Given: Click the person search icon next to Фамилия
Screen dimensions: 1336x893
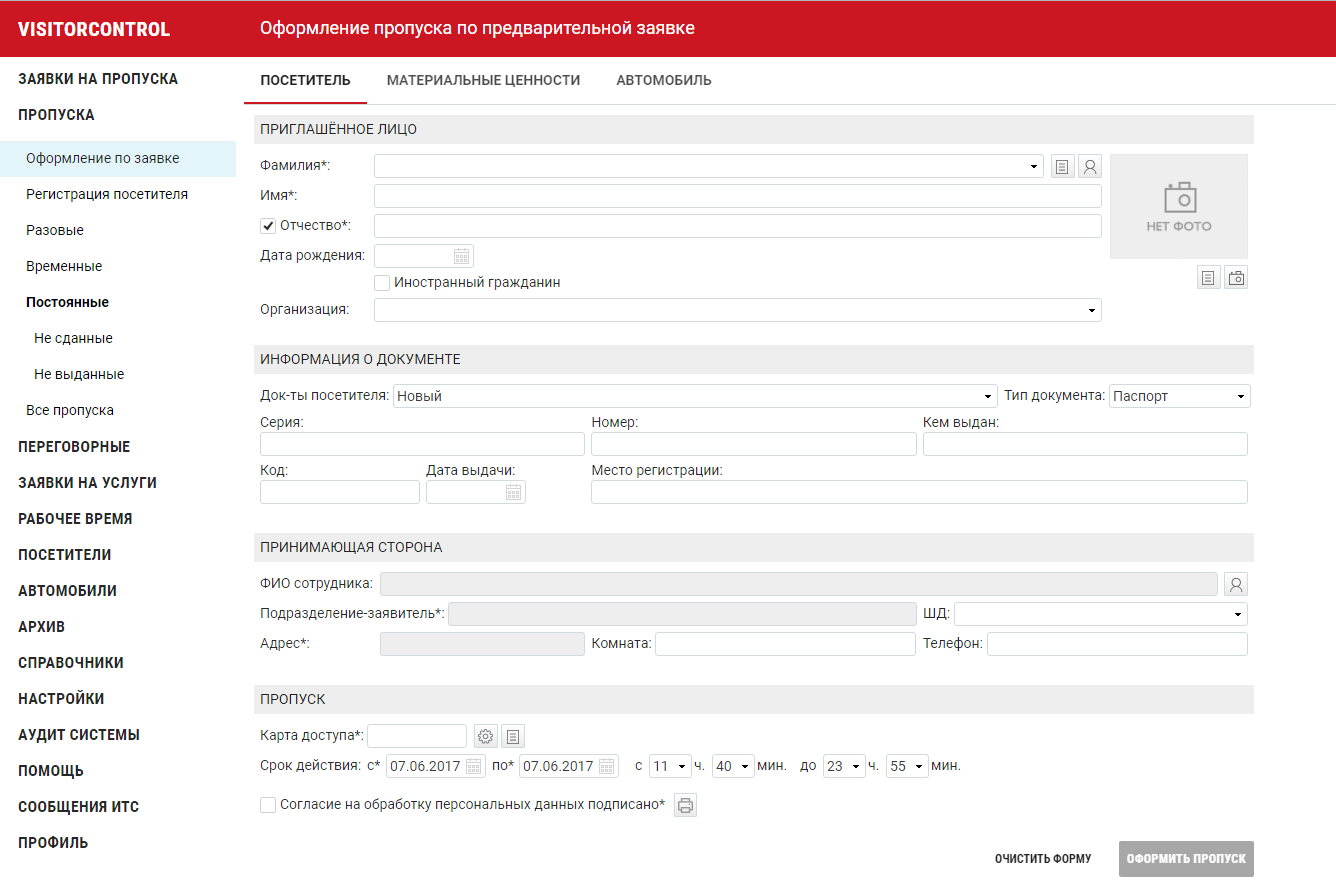Looking at the screenshot, I should (x=1090, y=166).
